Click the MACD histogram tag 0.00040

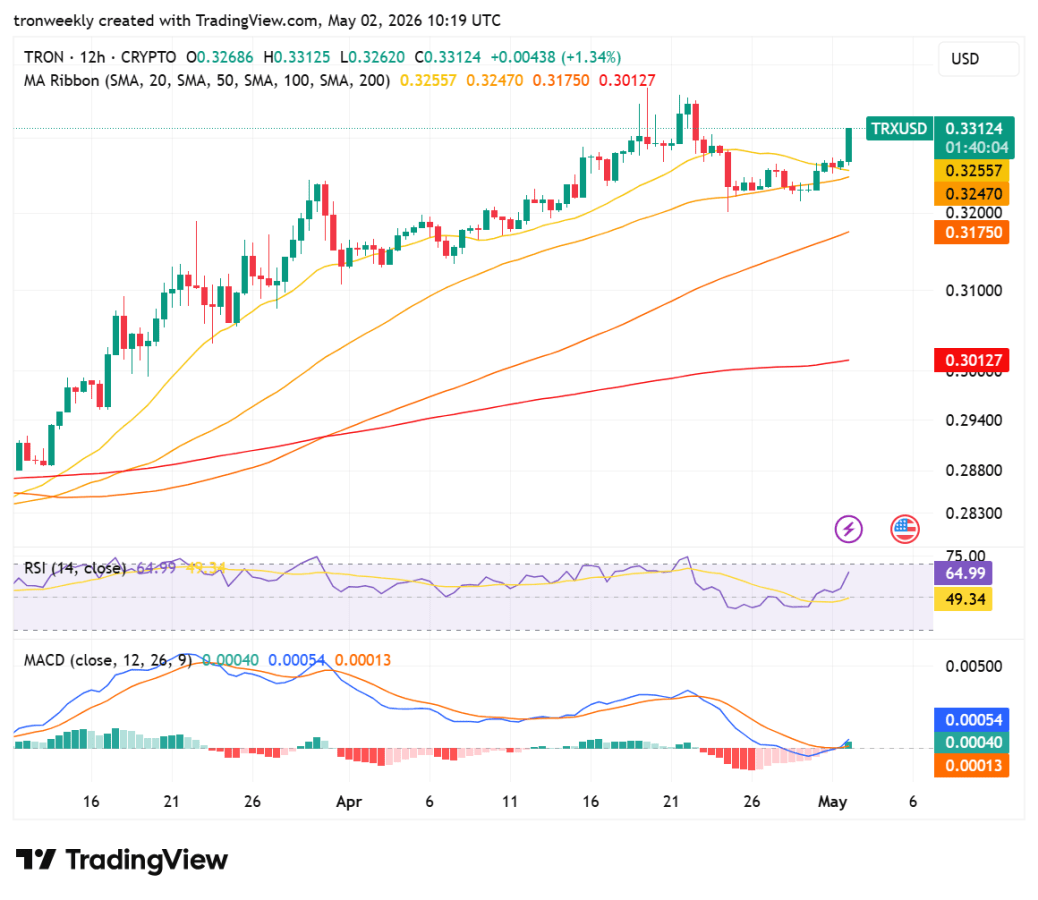(972, 742)
